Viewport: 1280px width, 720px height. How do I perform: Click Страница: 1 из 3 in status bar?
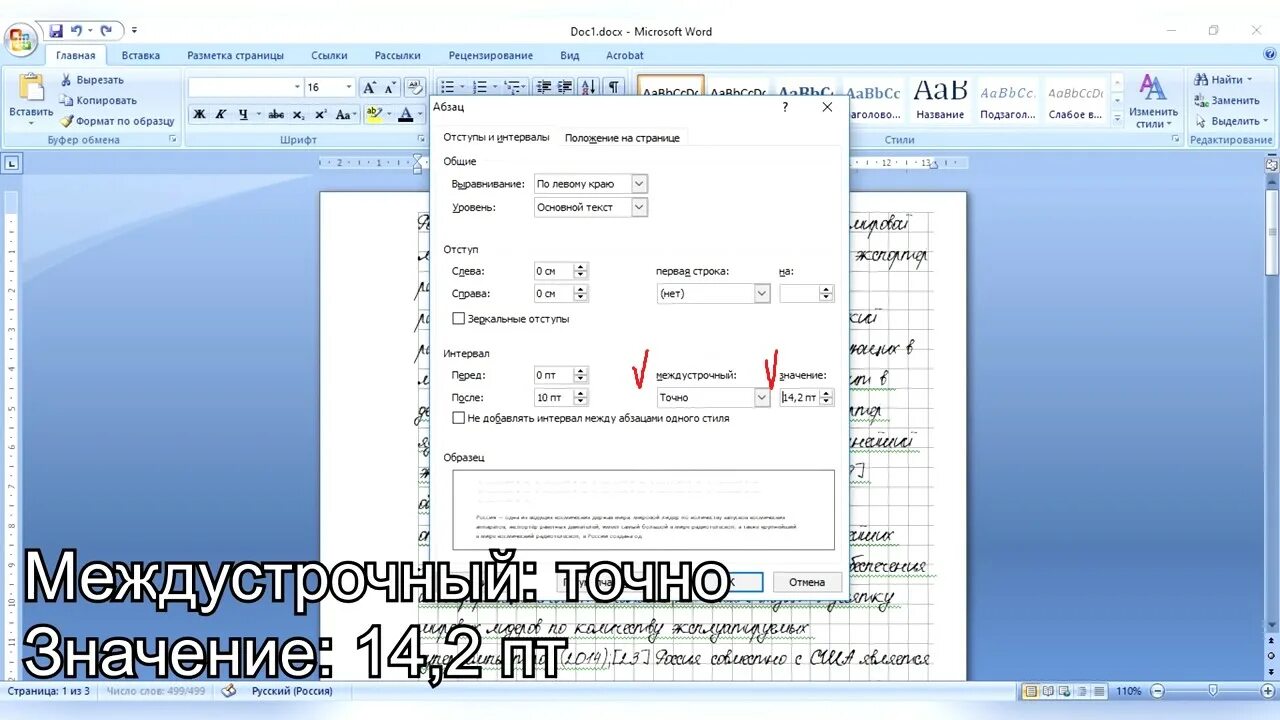(x=48, y=691)
